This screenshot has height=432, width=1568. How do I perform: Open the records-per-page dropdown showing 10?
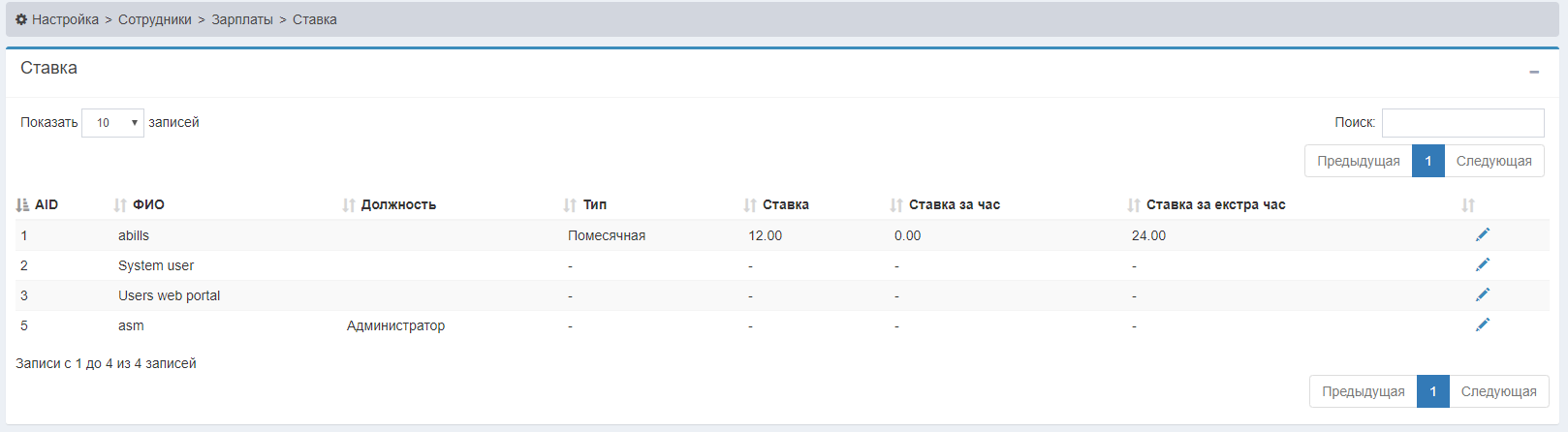tap(113, 123)
